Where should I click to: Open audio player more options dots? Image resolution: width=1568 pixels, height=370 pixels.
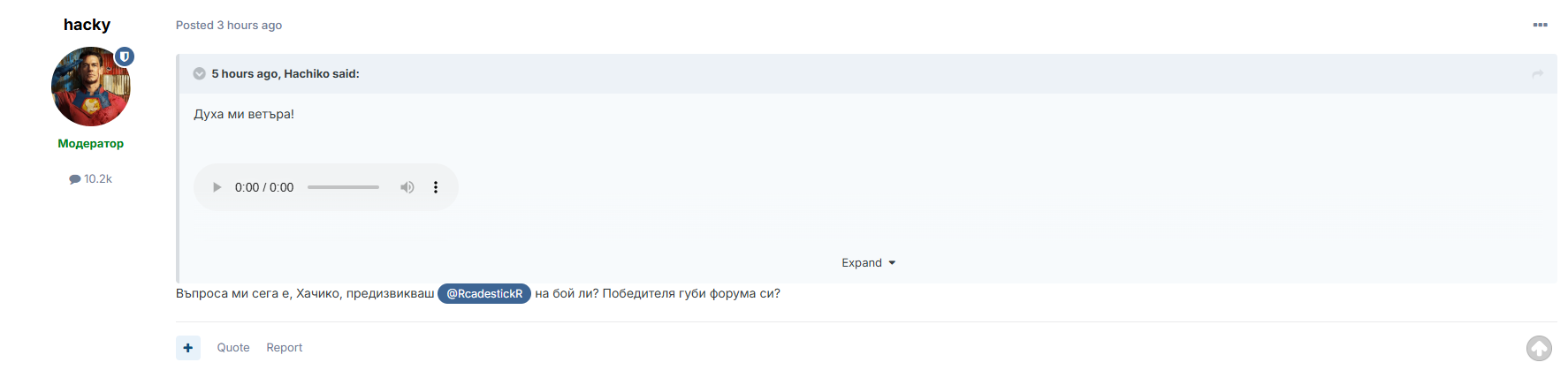[436, 187]
